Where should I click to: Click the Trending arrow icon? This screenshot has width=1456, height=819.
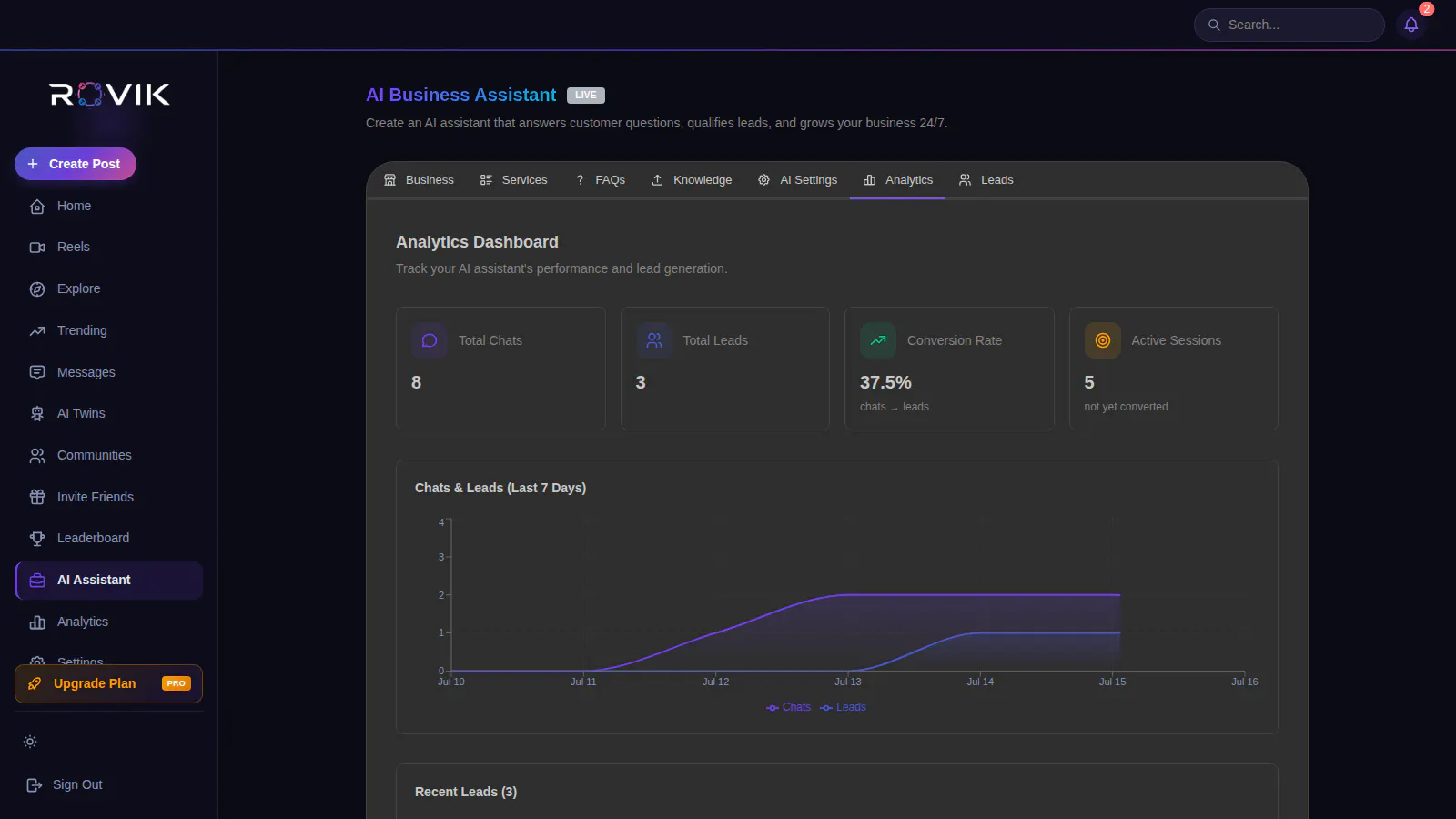click(x=37, y=331)
